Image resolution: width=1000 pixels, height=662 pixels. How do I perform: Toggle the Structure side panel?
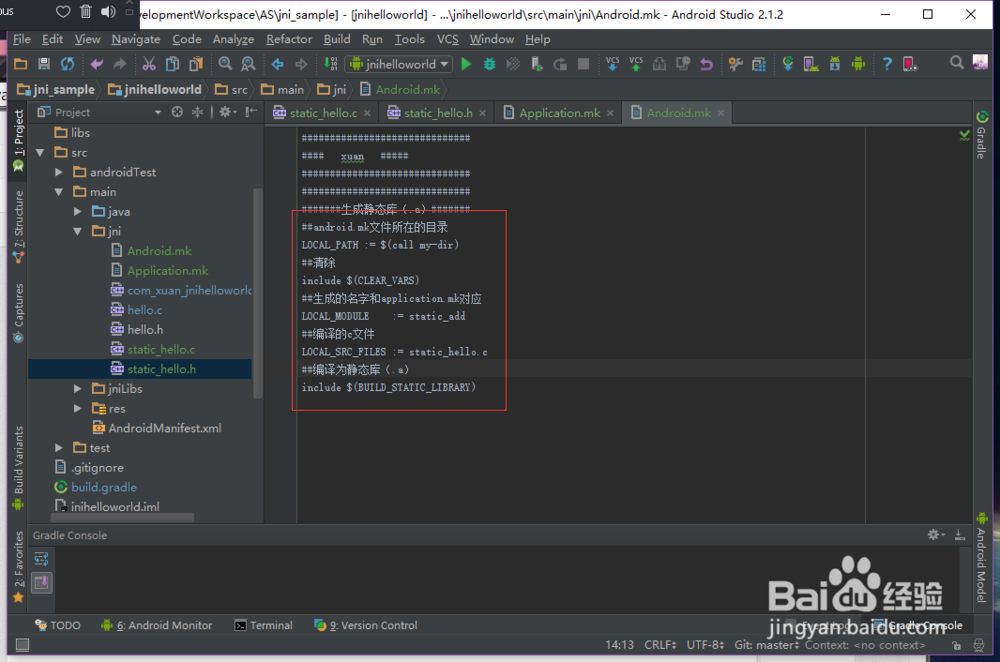(x=18, y=226)
